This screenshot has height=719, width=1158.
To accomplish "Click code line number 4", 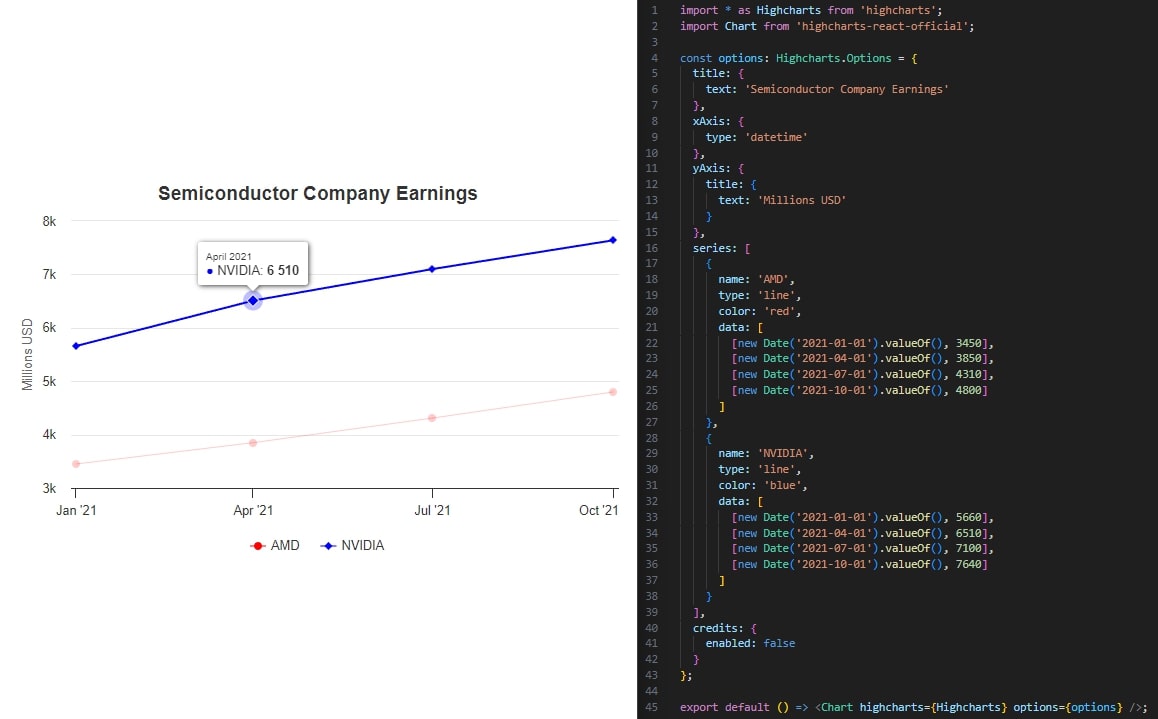I will point(654,58).
